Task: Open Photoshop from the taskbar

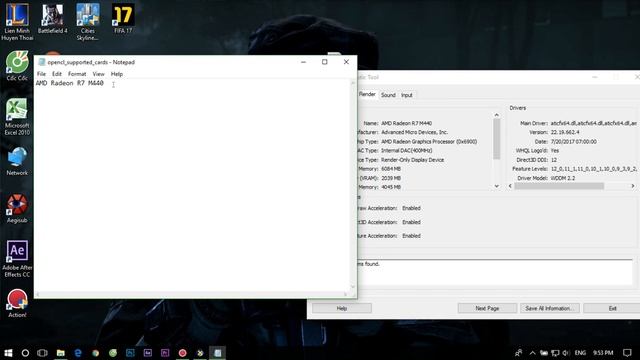Action: (x=130, y=353)
